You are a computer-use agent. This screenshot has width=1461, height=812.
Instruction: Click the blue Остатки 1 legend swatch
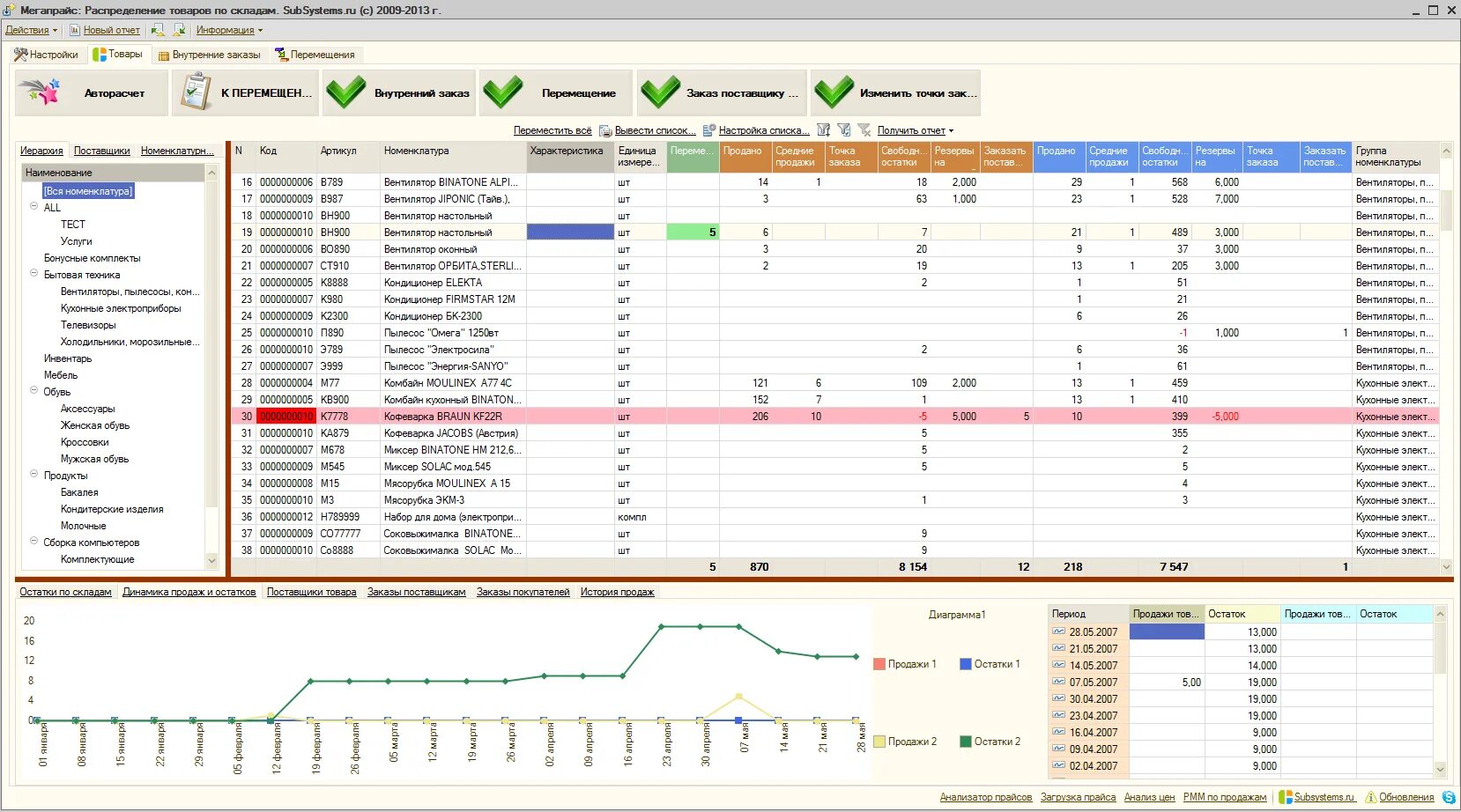(965, 664)
